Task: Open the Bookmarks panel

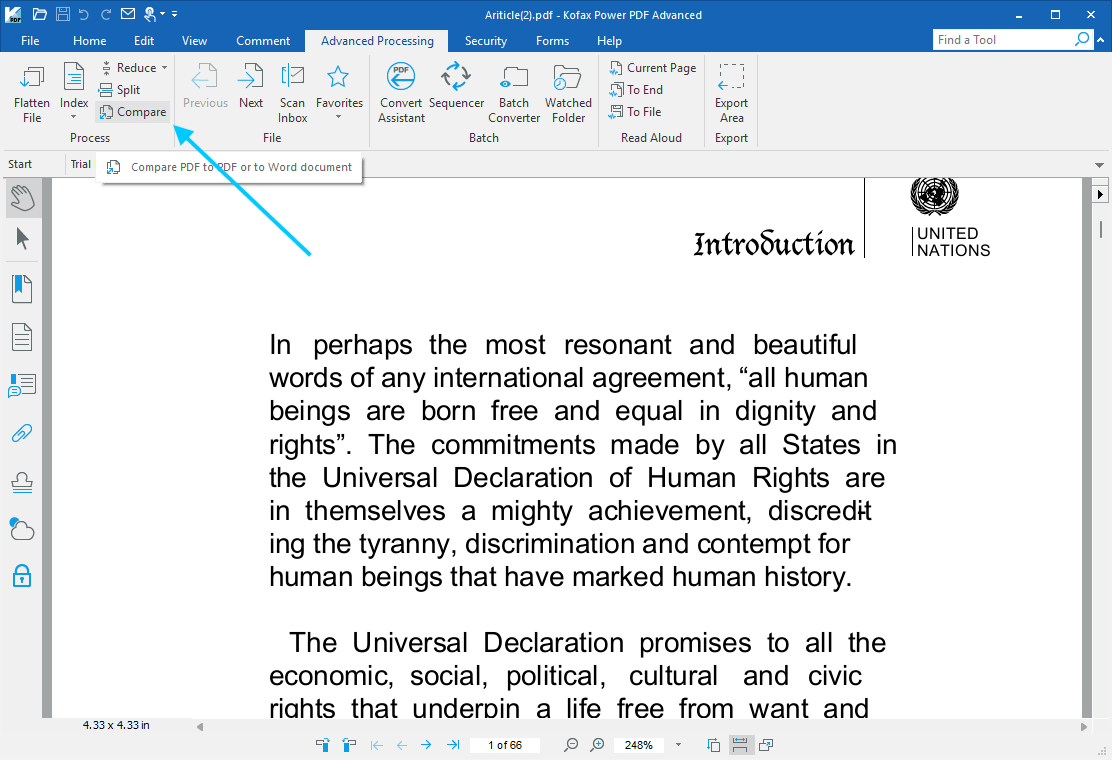Action: click(x=22, y=288)
